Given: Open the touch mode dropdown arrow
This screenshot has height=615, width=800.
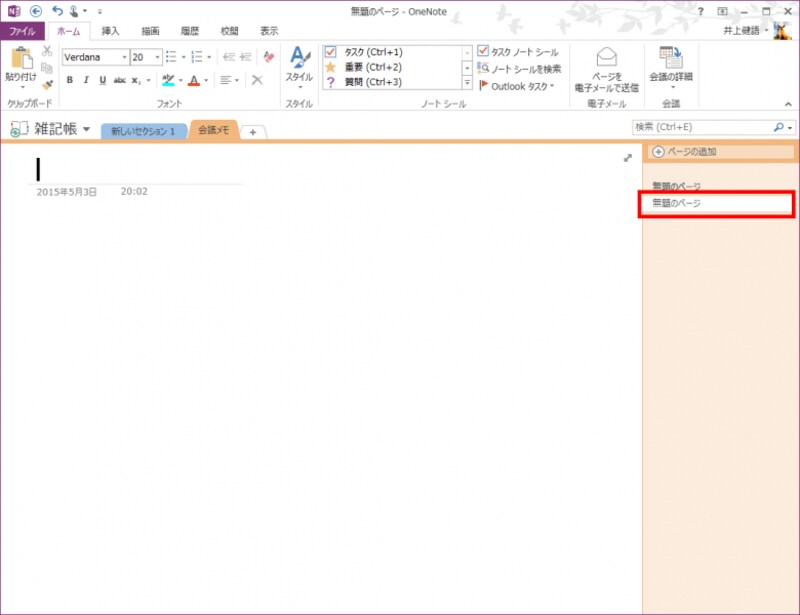Looking at the screenshot, I should (85, 11).
